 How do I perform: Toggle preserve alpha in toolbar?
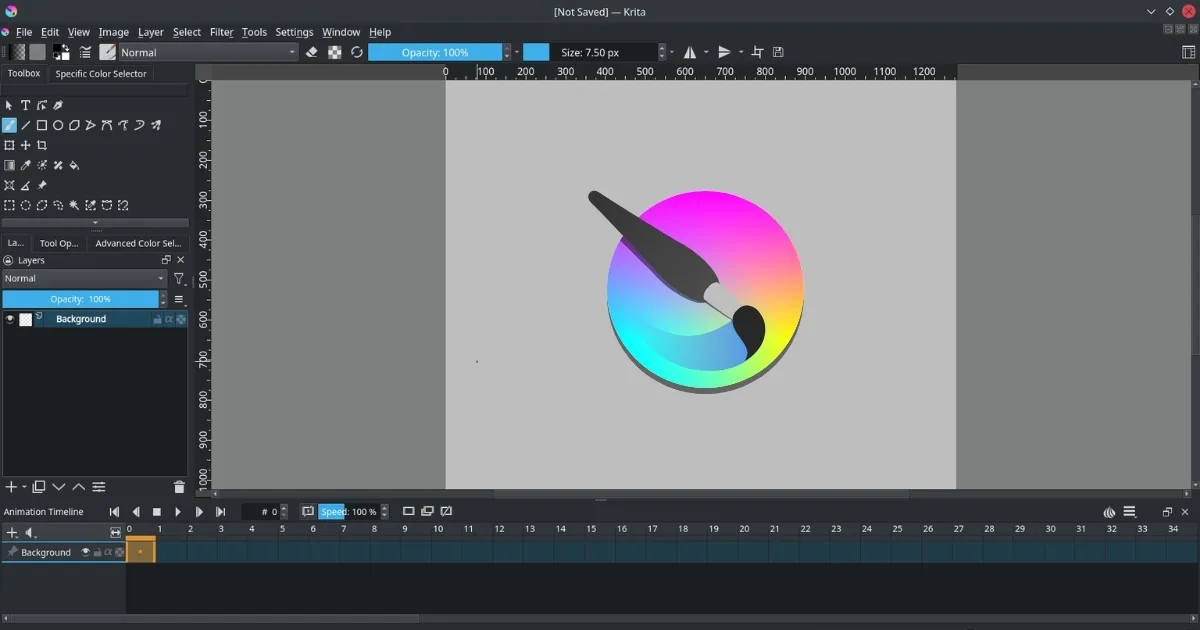tap(334, 52)
